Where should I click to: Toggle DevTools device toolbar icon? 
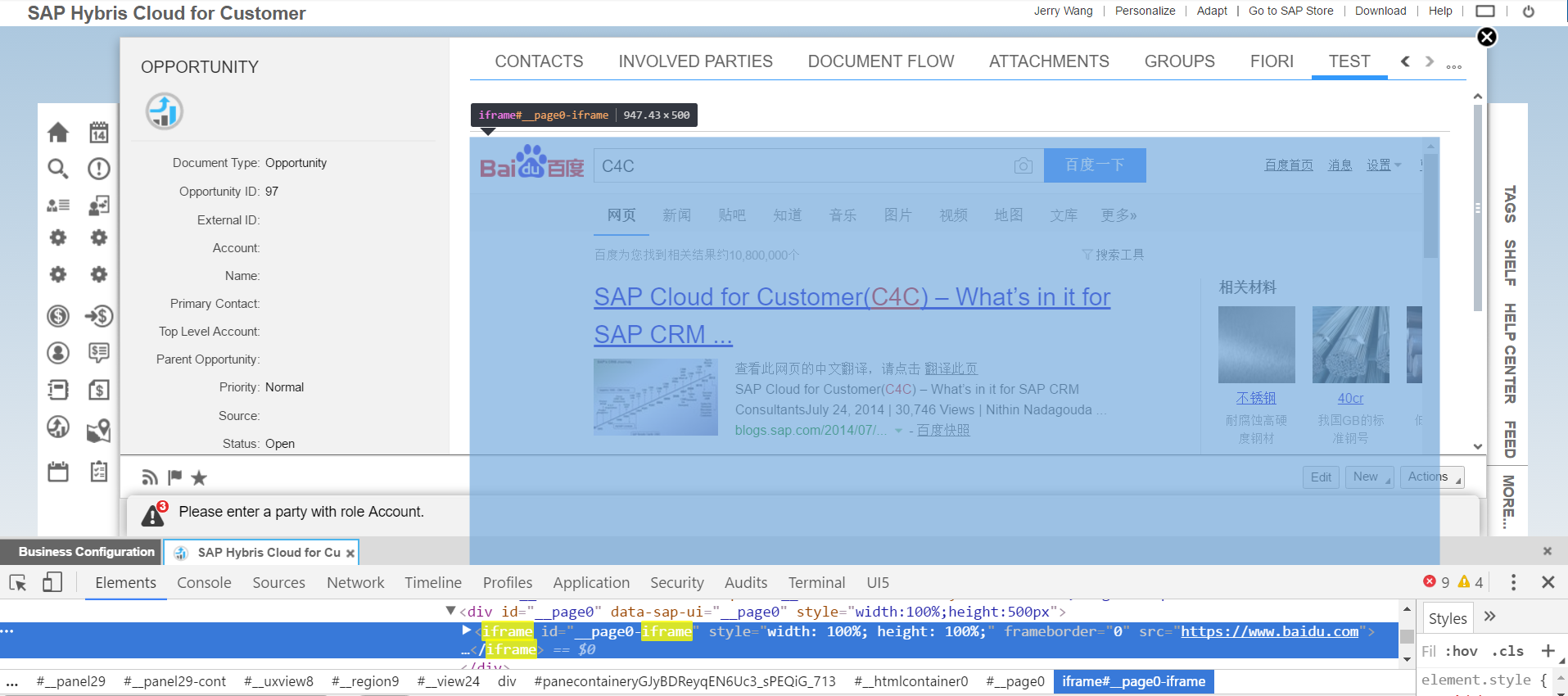(52, 582)
